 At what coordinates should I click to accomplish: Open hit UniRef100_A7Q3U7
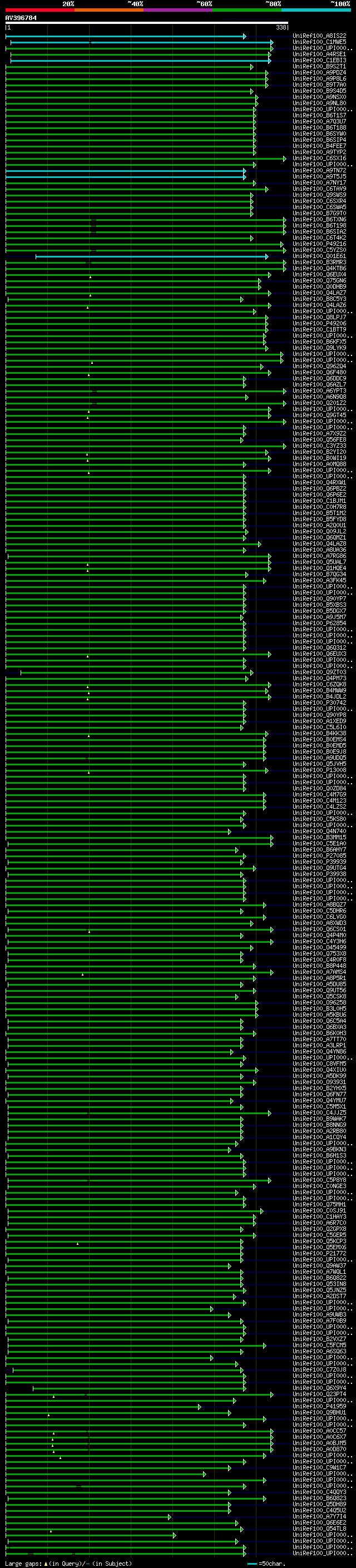click(x=319, y=122)
